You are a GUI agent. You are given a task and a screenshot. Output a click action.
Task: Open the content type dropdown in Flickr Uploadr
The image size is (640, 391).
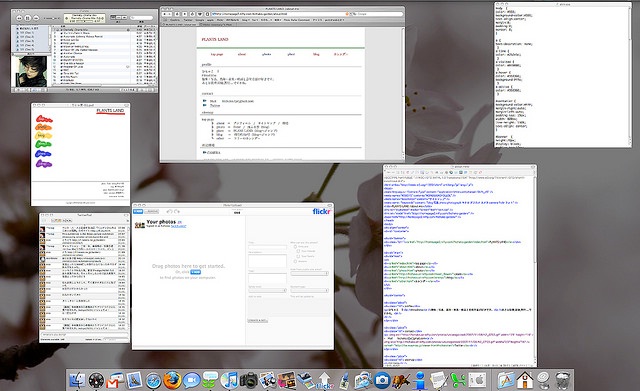pos(309,290)
